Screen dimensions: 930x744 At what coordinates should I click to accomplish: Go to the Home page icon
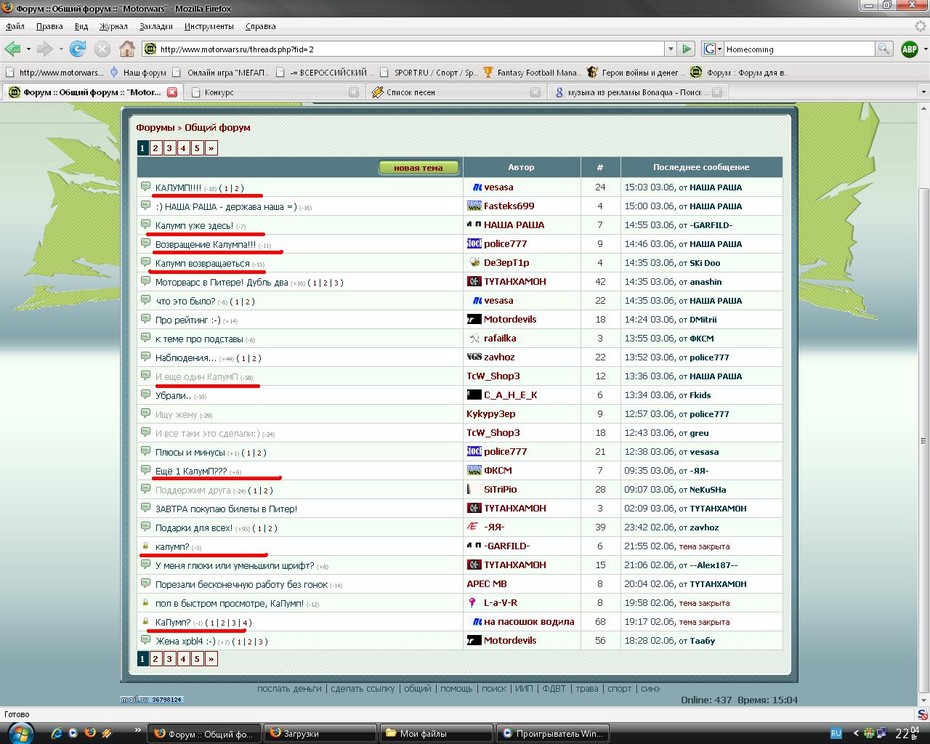click(x=126, y=49)
